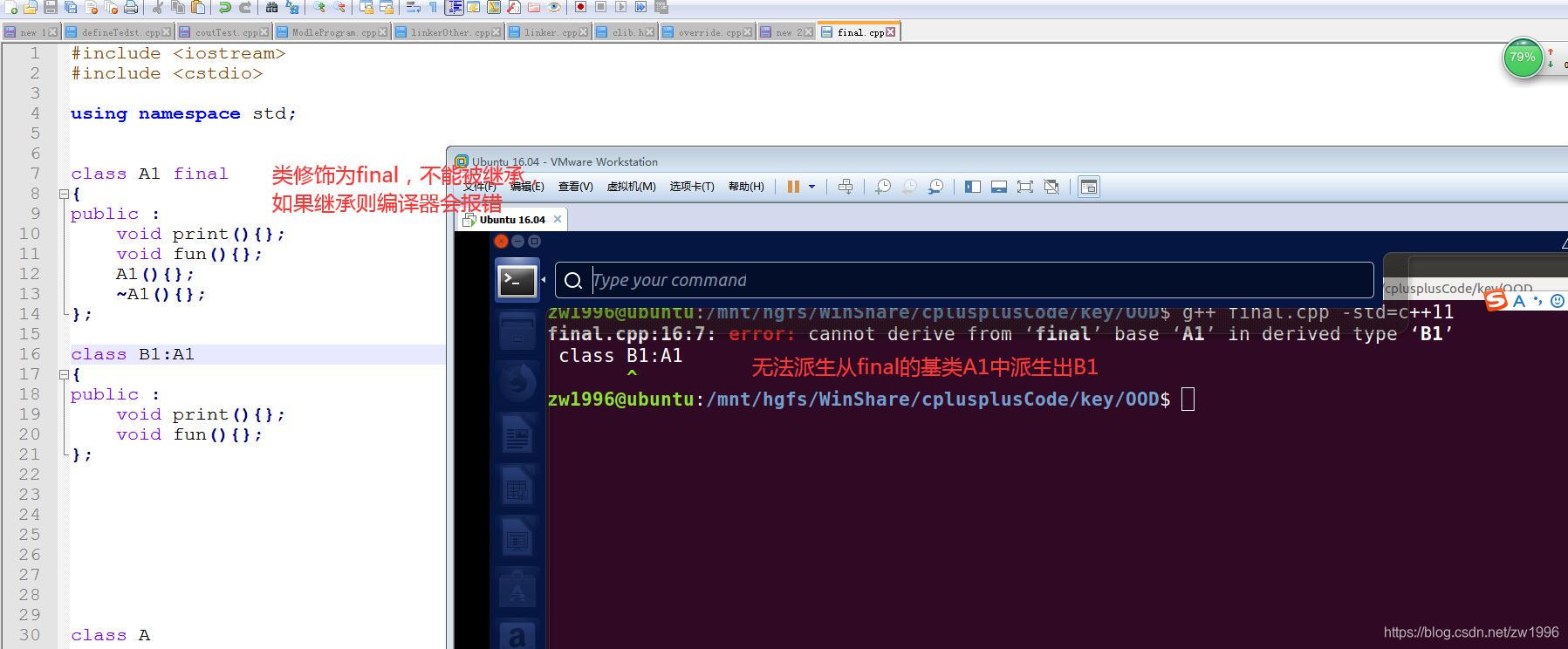Open VMware 查看(V) menu
This screenshot has height=649, width=1568.
pyautogui.click(x=576, y=187)
